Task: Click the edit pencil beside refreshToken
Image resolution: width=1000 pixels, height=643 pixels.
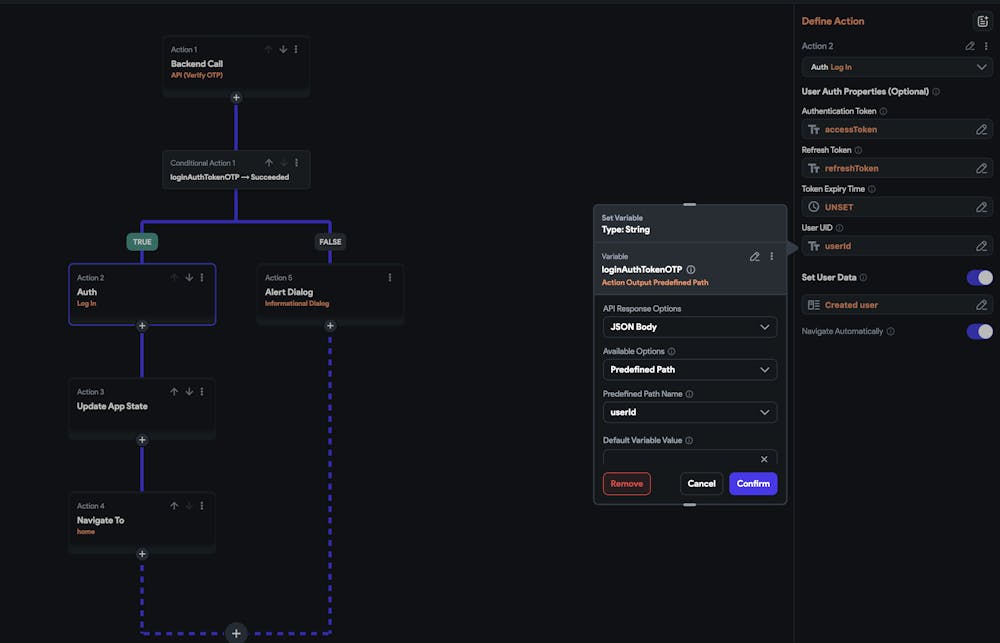Action: tap(981, 168)
